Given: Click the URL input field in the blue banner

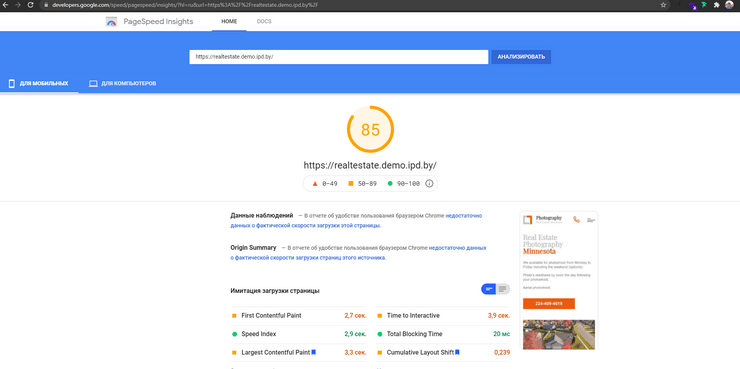Looking at the screenshot, I should (x=339, y=57).
